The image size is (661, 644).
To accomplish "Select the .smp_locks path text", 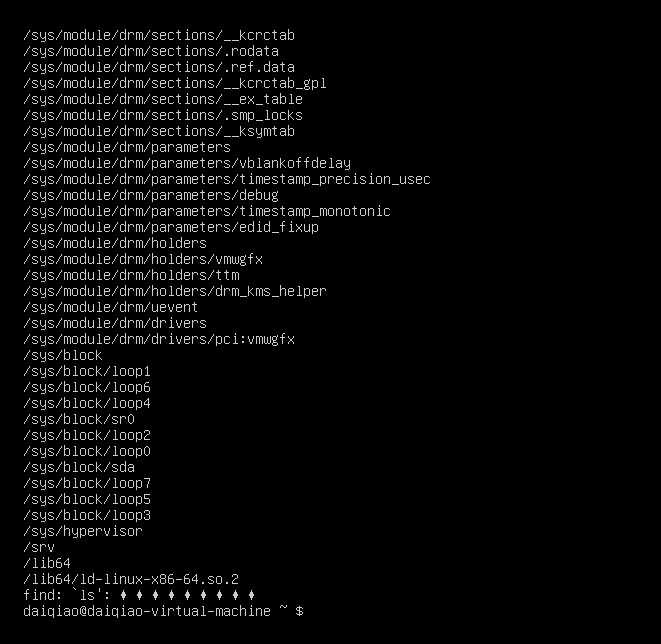I will (163, 115).
